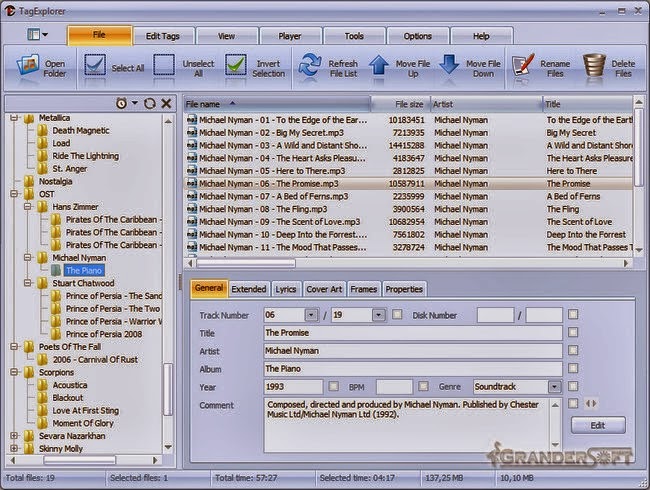Toggle the checkbox next to BPM field
This screenshot has width=650, height=490.
click(x=423, y=386)
